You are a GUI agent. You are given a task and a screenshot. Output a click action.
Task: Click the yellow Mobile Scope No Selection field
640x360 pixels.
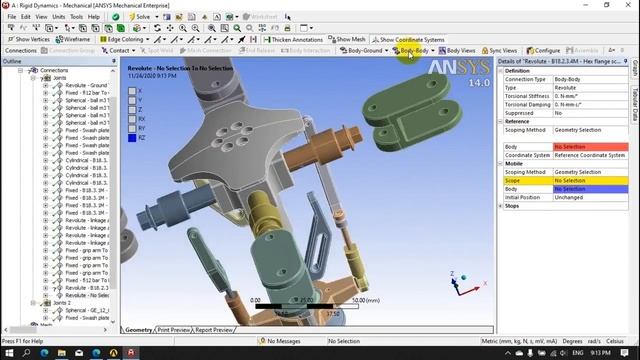(x=590, y=180)
